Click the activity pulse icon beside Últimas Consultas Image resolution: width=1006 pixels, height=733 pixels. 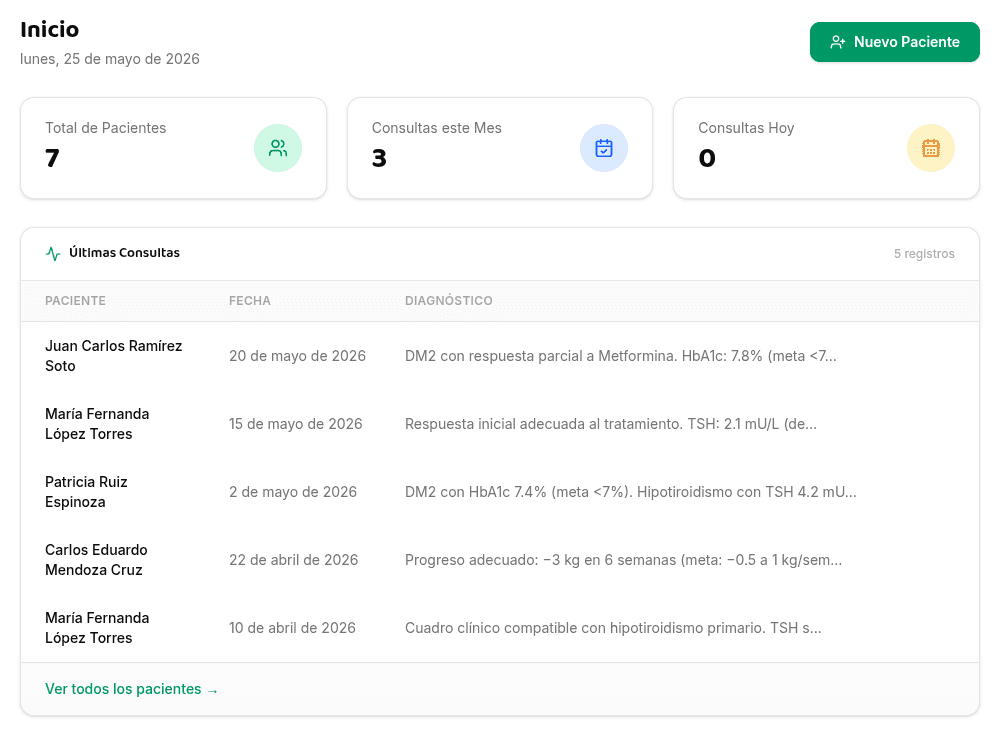pos(53,254)
